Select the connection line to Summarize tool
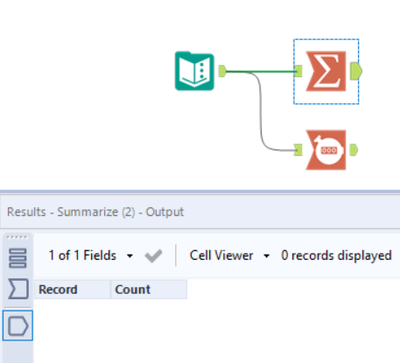This screenshot has height=363, width=400. click(261, 71)
